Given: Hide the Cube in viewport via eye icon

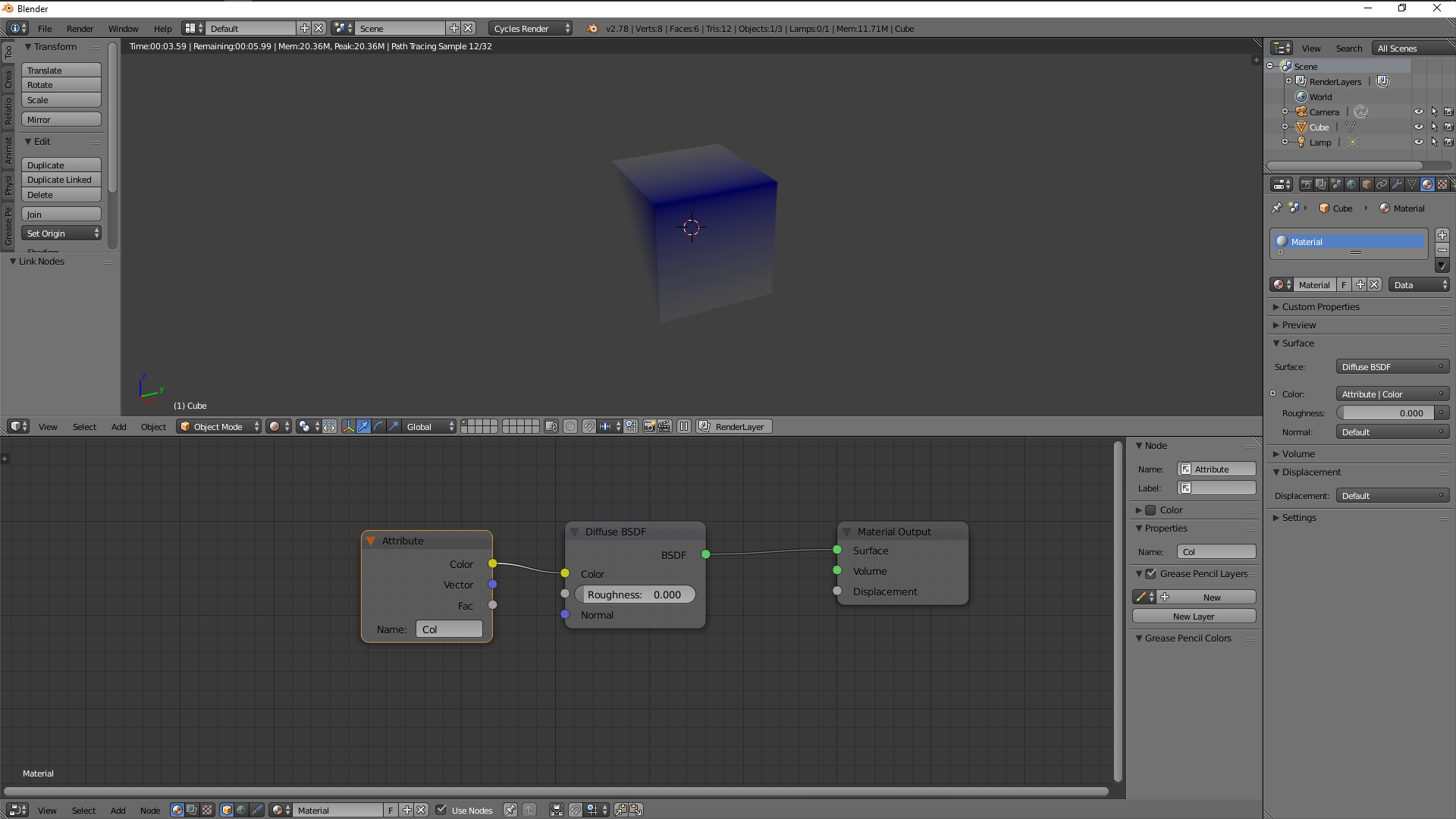Looking at the screenshot, I should [1418, 127].
